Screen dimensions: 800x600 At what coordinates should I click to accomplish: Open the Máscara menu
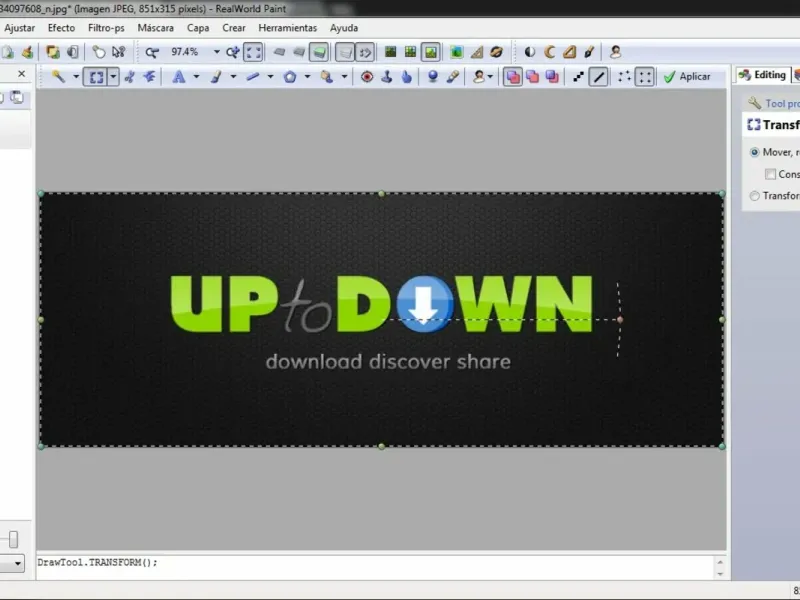(156, 28)
